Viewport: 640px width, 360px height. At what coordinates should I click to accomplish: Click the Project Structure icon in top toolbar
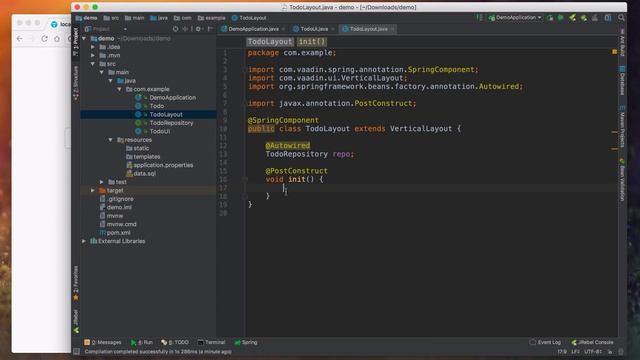(608, 18)
